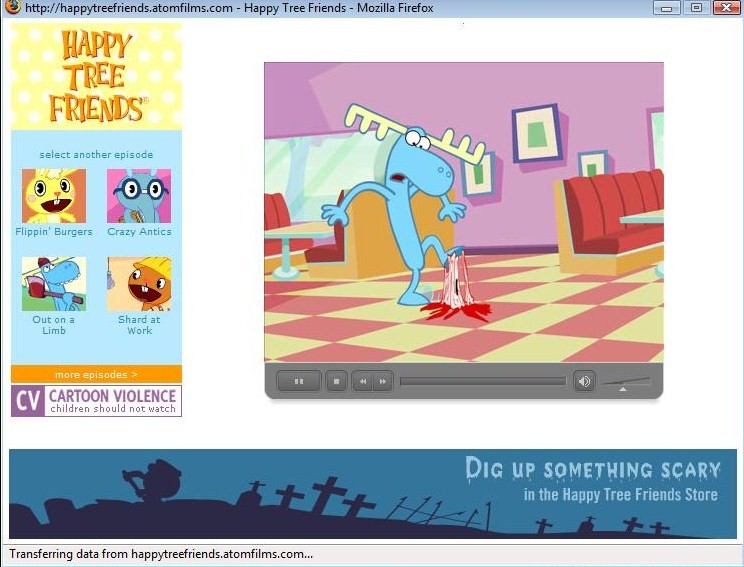Open the Shard at Work thumbnail
The height and width of the screenshot is (567, 744).
(x=139, y=284)
